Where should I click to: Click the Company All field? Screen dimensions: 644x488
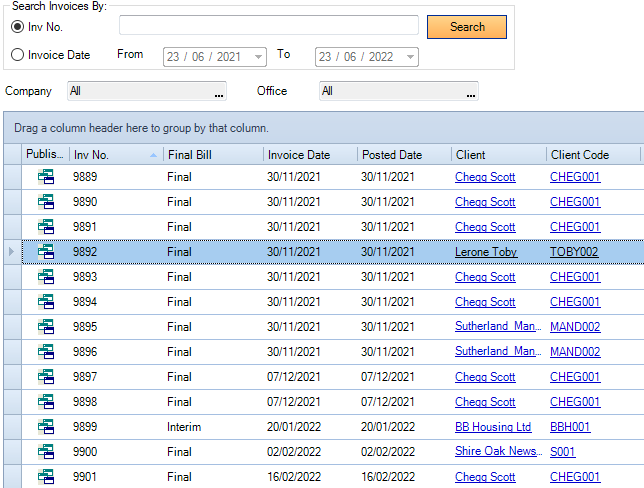(147, 91)
